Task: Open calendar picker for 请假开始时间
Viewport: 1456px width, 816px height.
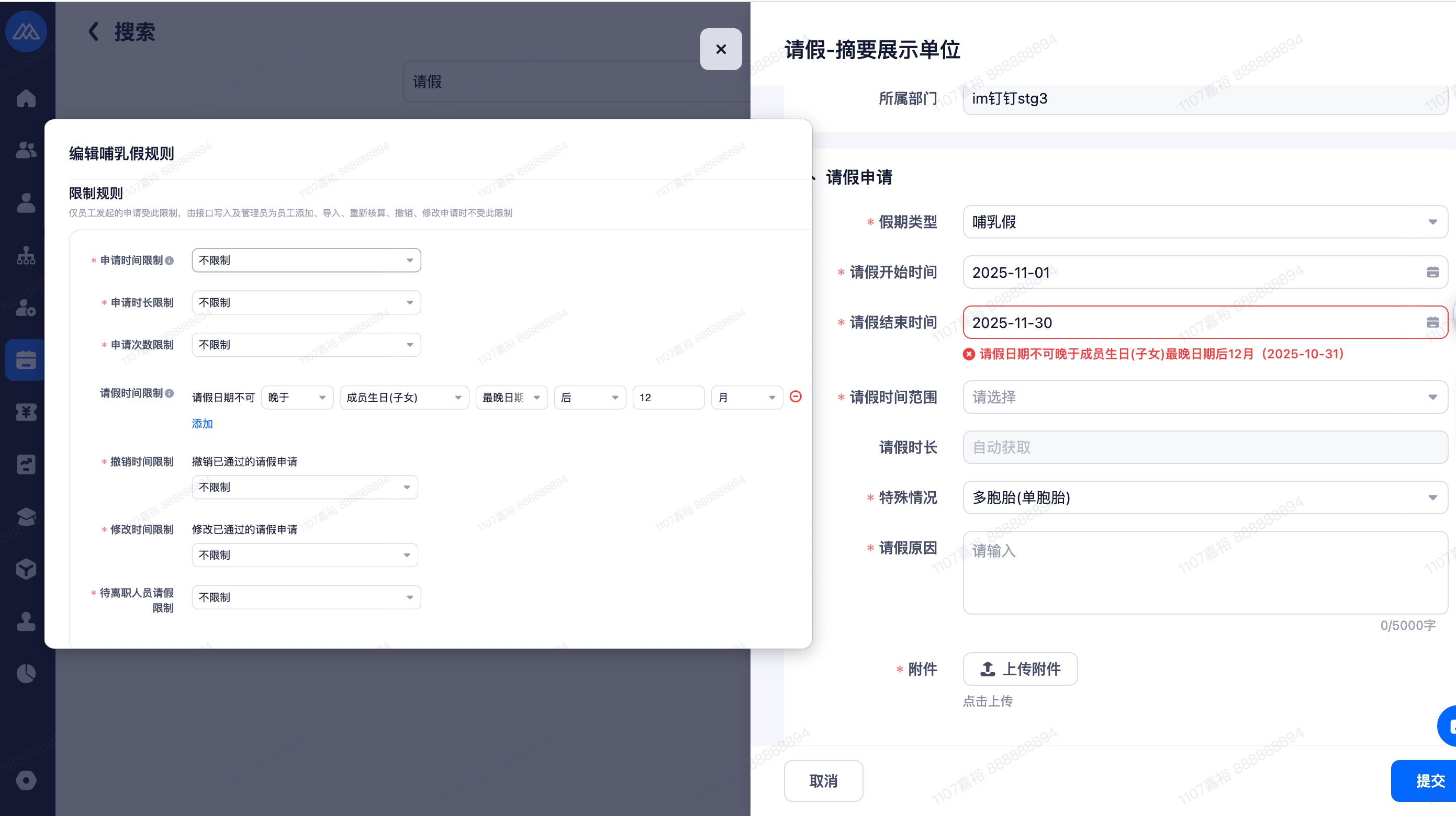Action: pos(1432,273)
